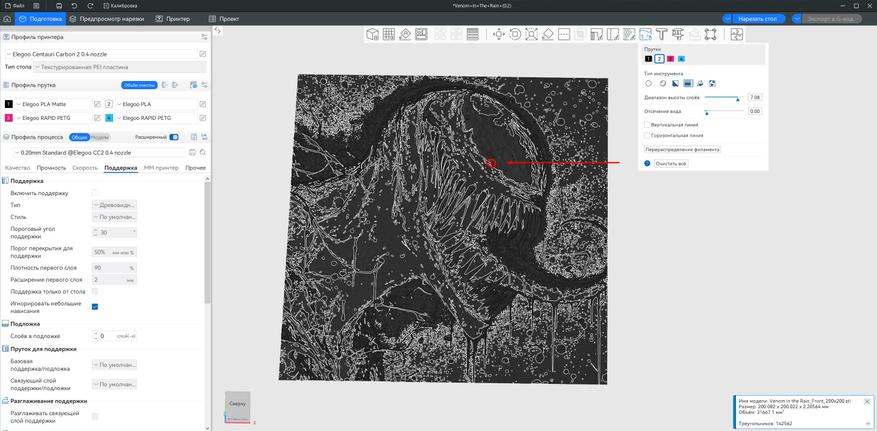Screen dimensions: 877x431
Task: Select the Cut tool with dashed line
Action: point(564,35)
